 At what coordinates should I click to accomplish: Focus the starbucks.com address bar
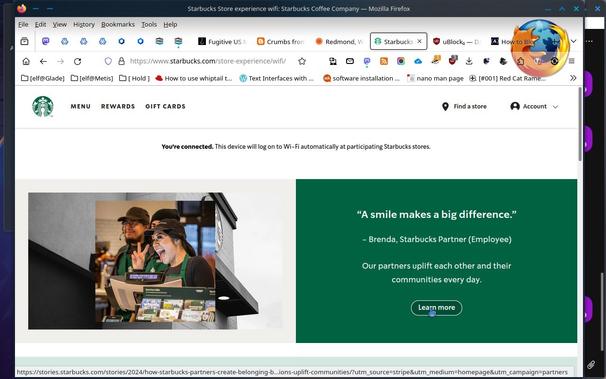pyautogui.click(x=208, y=61)
